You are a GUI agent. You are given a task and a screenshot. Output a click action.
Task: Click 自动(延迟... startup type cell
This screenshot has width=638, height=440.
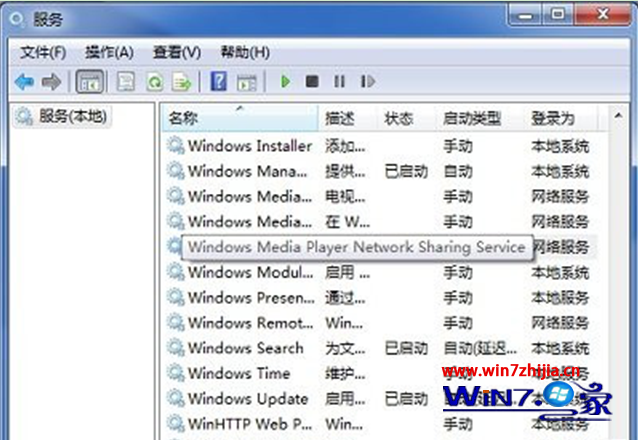point(480,348)
